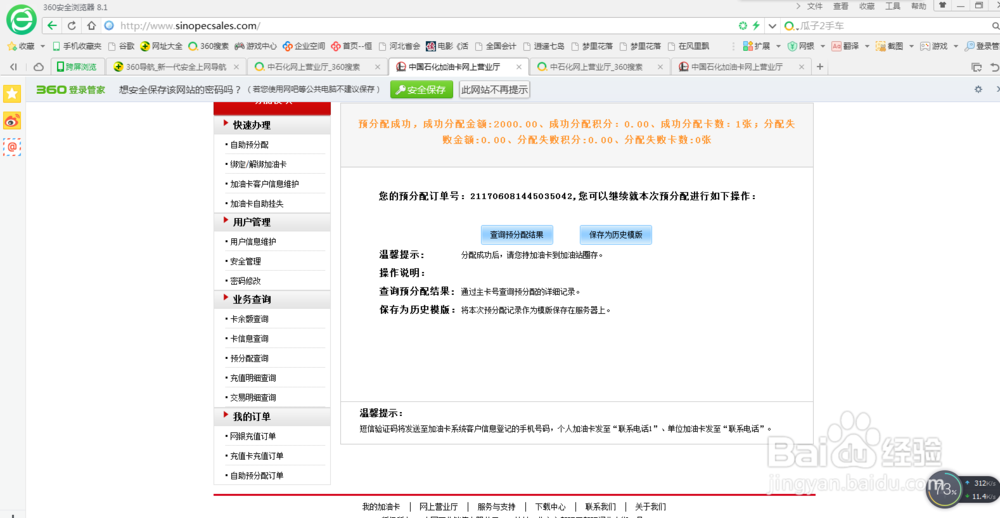Screen dimensions: 1000x518
Task: Open the tab list window icon
Action: (976, 66)
